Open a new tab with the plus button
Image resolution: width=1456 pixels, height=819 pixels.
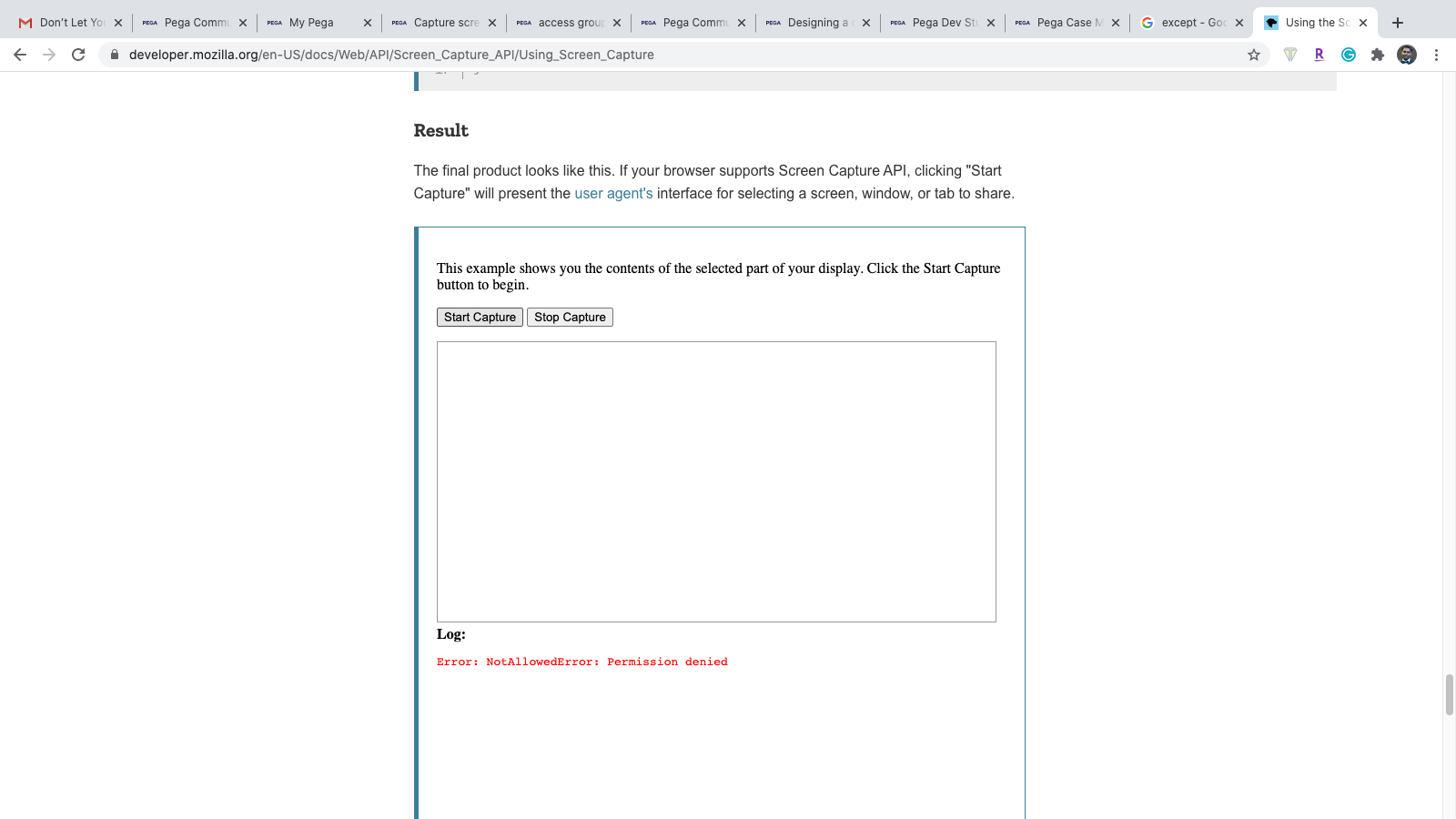tap(1398, 22)
